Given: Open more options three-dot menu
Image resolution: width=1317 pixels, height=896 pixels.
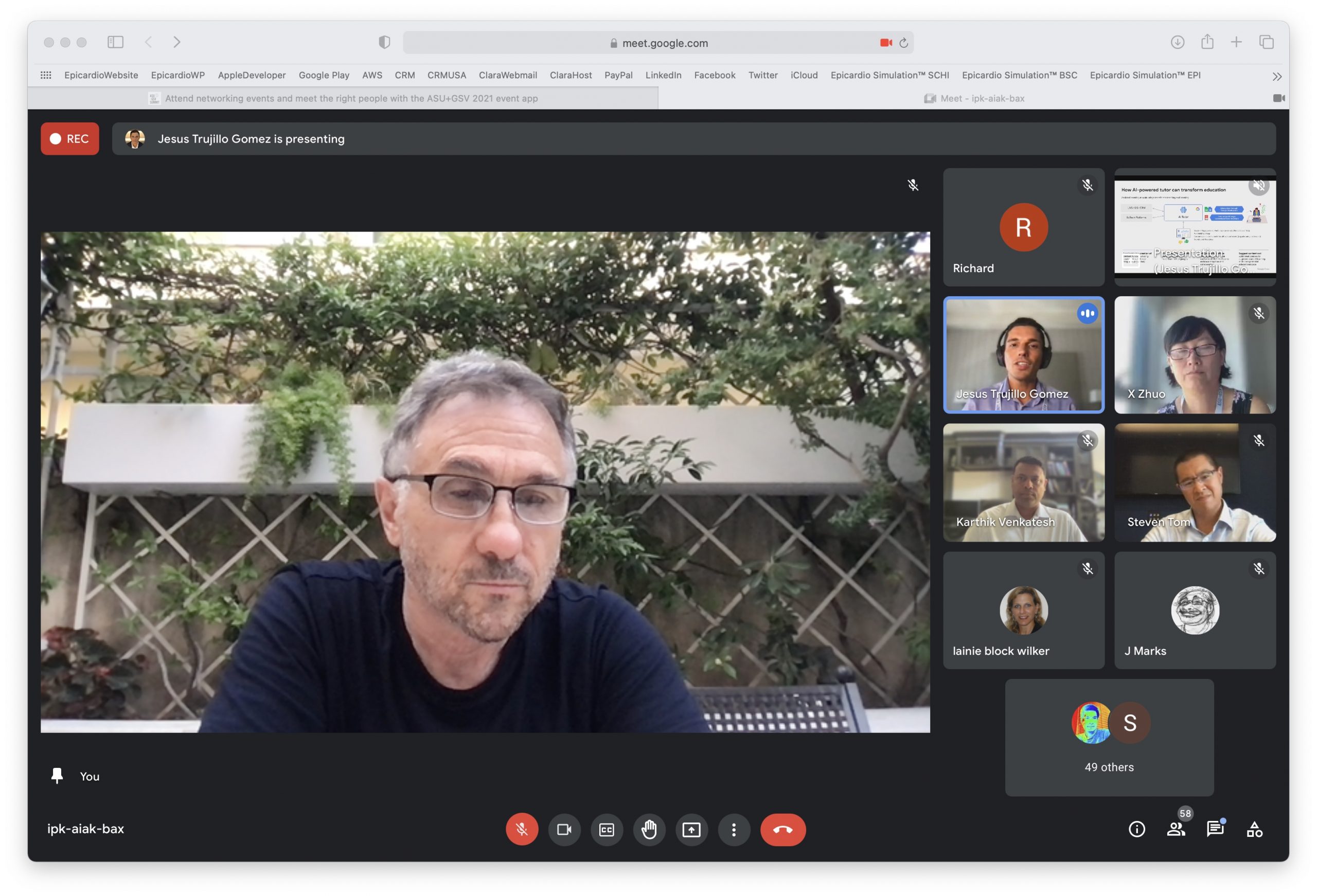Looking at the screenshot, I should (733, 829).
